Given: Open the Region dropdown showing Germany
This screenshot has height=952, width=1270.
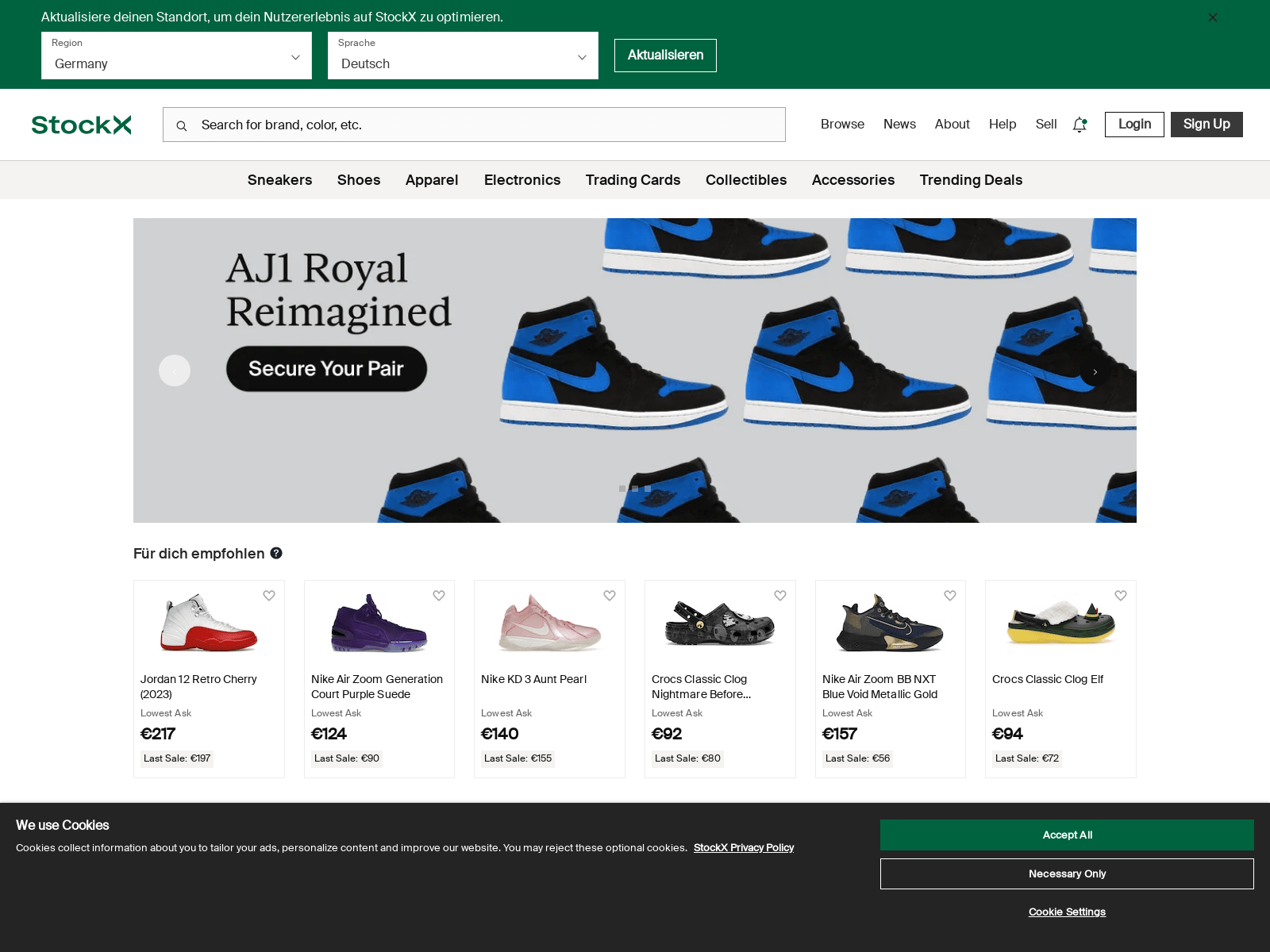Looking at the screenshot, I should pos(176,56).
